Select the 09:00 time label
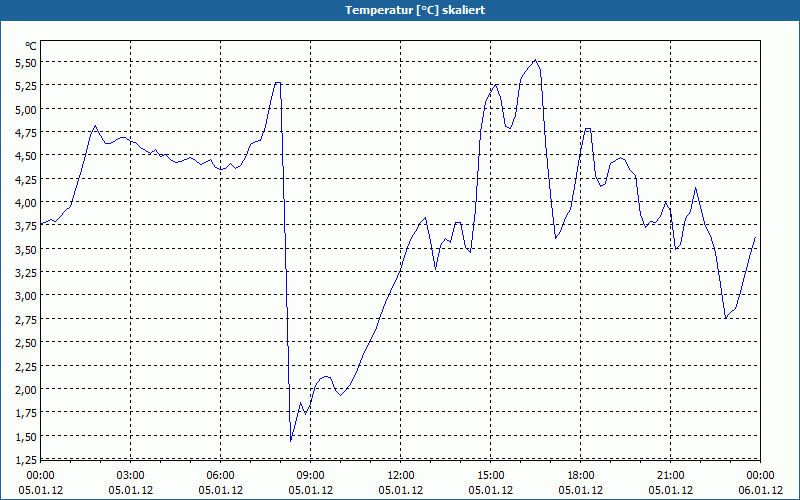The height and width of the screenshot is (500, 800). [x=311, y=476]
